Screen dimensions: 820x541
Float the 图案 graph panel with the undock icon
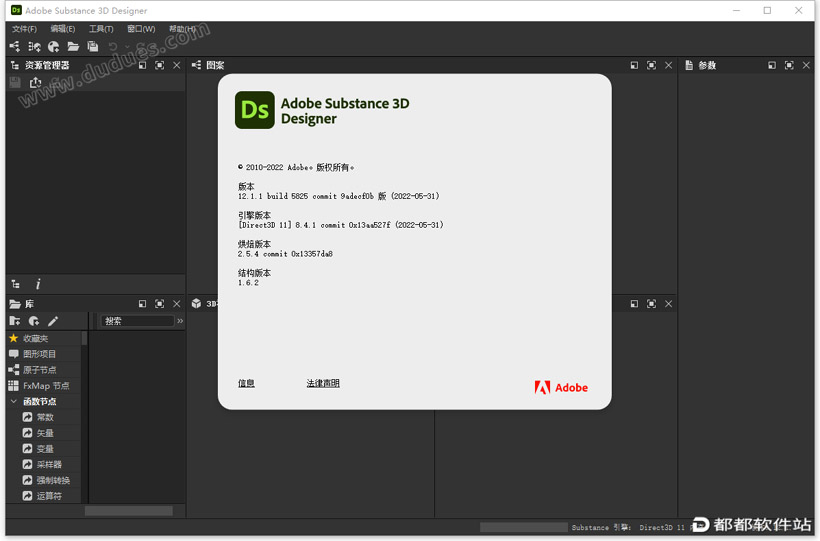(x=634, y=65)
